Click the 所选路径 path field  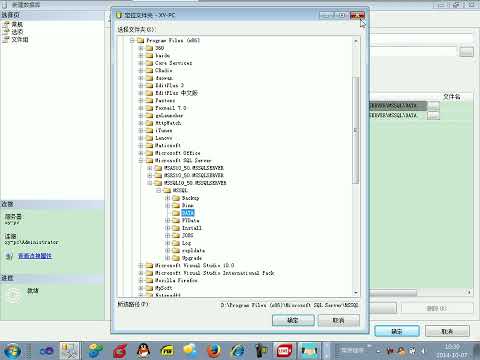point(289,305)
